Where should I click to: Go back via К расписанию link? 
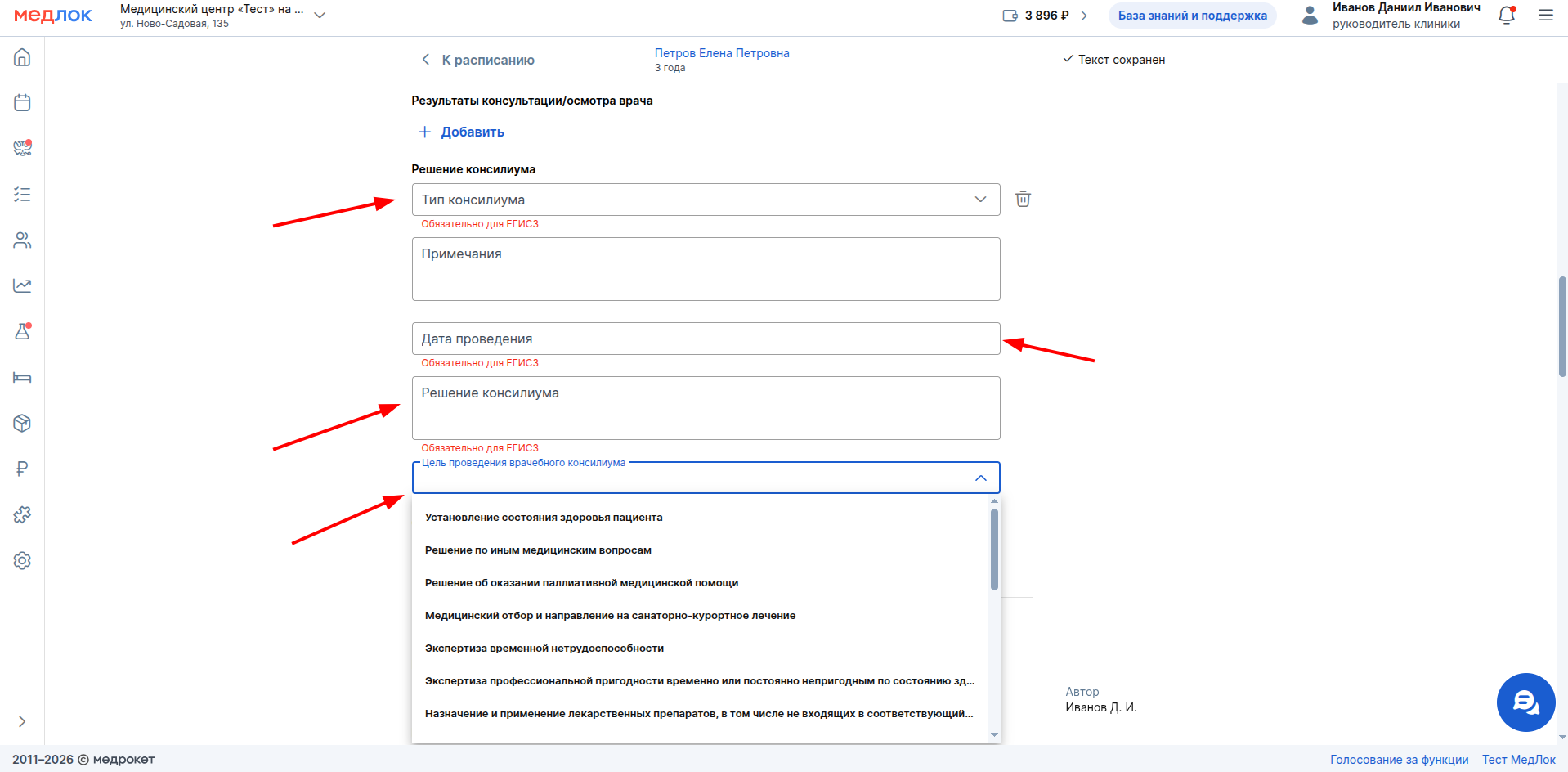(477, 60)
